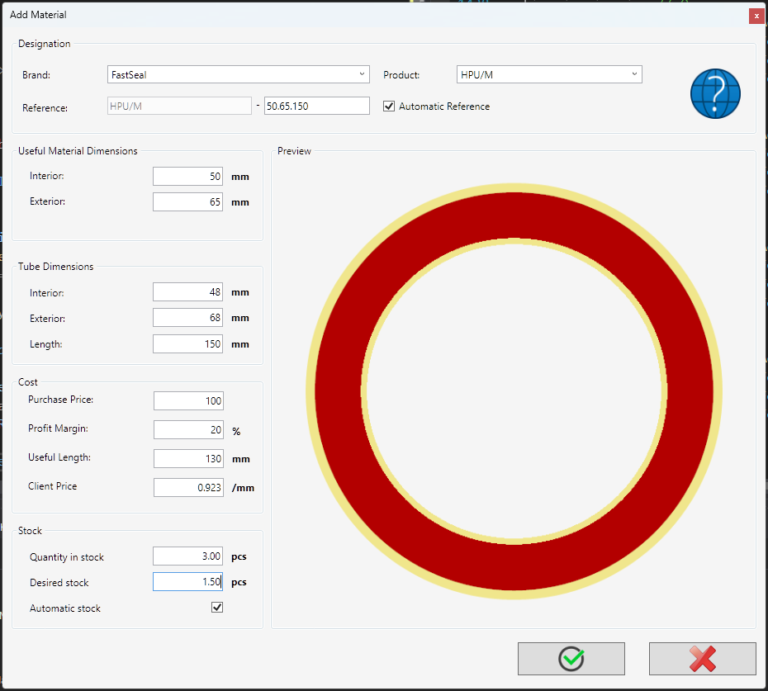
Task: Click the disabled Reference prefix field HPU/M
Action: click(179, 106)
